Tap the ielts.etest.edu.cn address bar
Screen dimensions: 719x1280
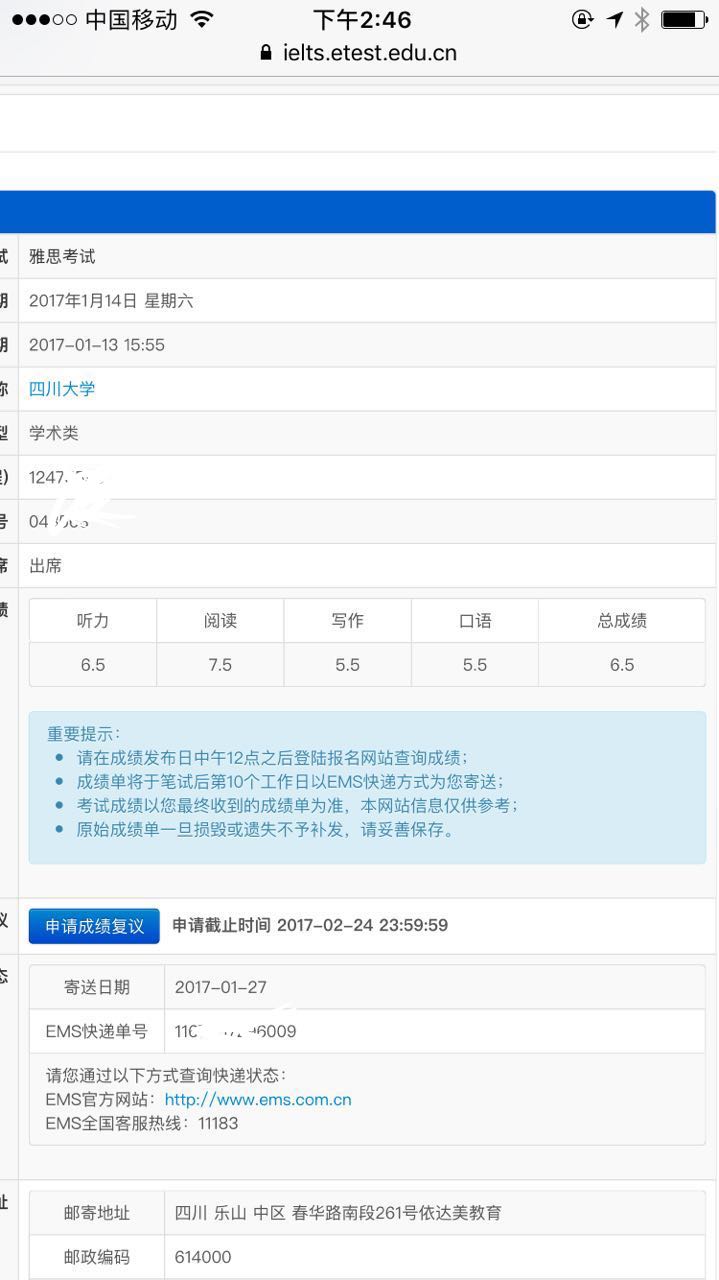tap(369, 53)
